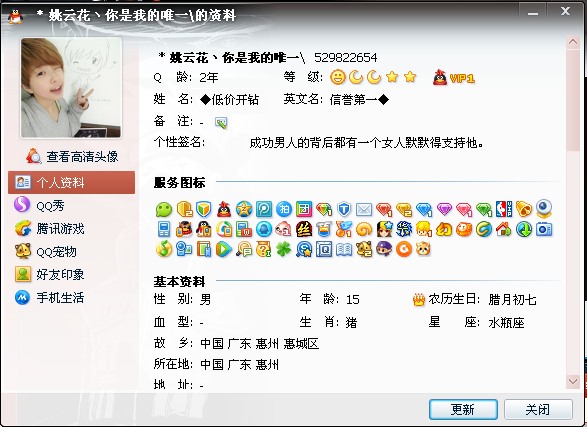The height and width of the screenshot is (427, 587).
Task: Click the signature text 成功男人的背后
Action: tap(291, 143)
